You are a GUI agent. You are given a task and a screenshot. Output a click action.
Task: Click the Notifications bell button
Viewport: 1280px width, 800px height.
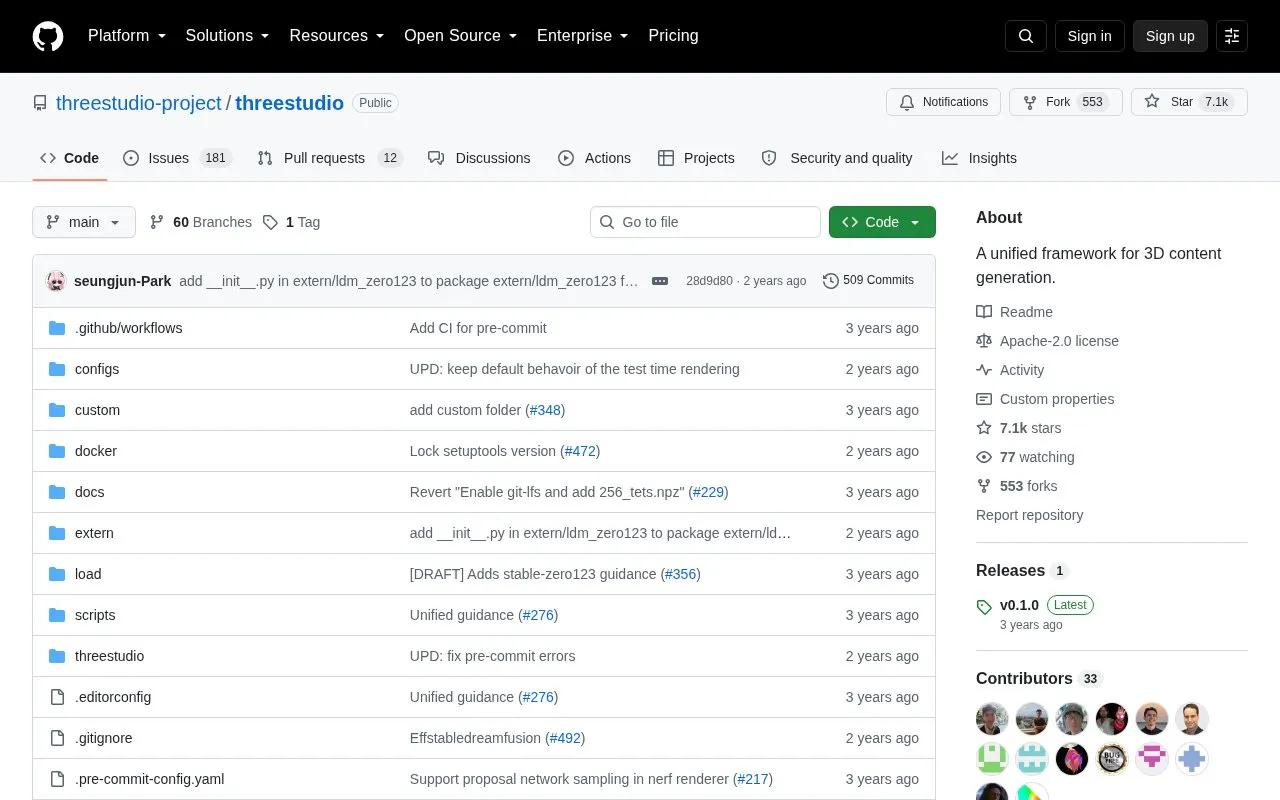point(944,102)
